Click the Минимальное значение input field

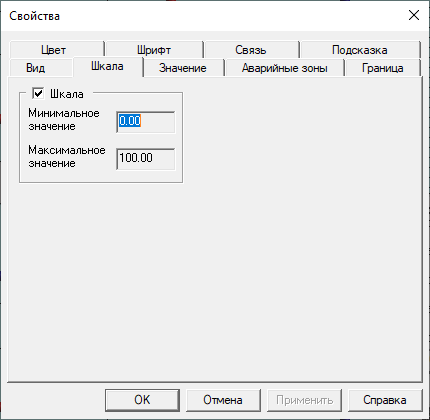point(146,122)
